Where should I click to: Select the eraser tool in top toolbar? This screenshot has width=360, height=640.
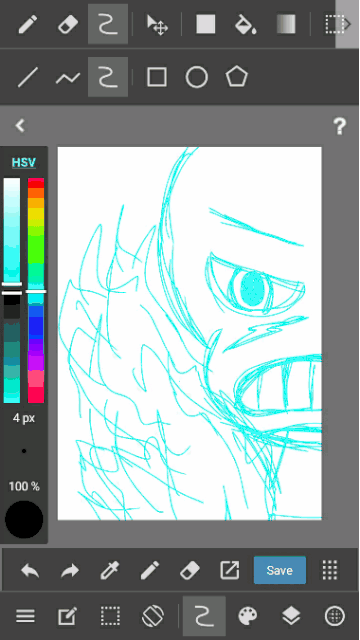(x=68, y=24)
